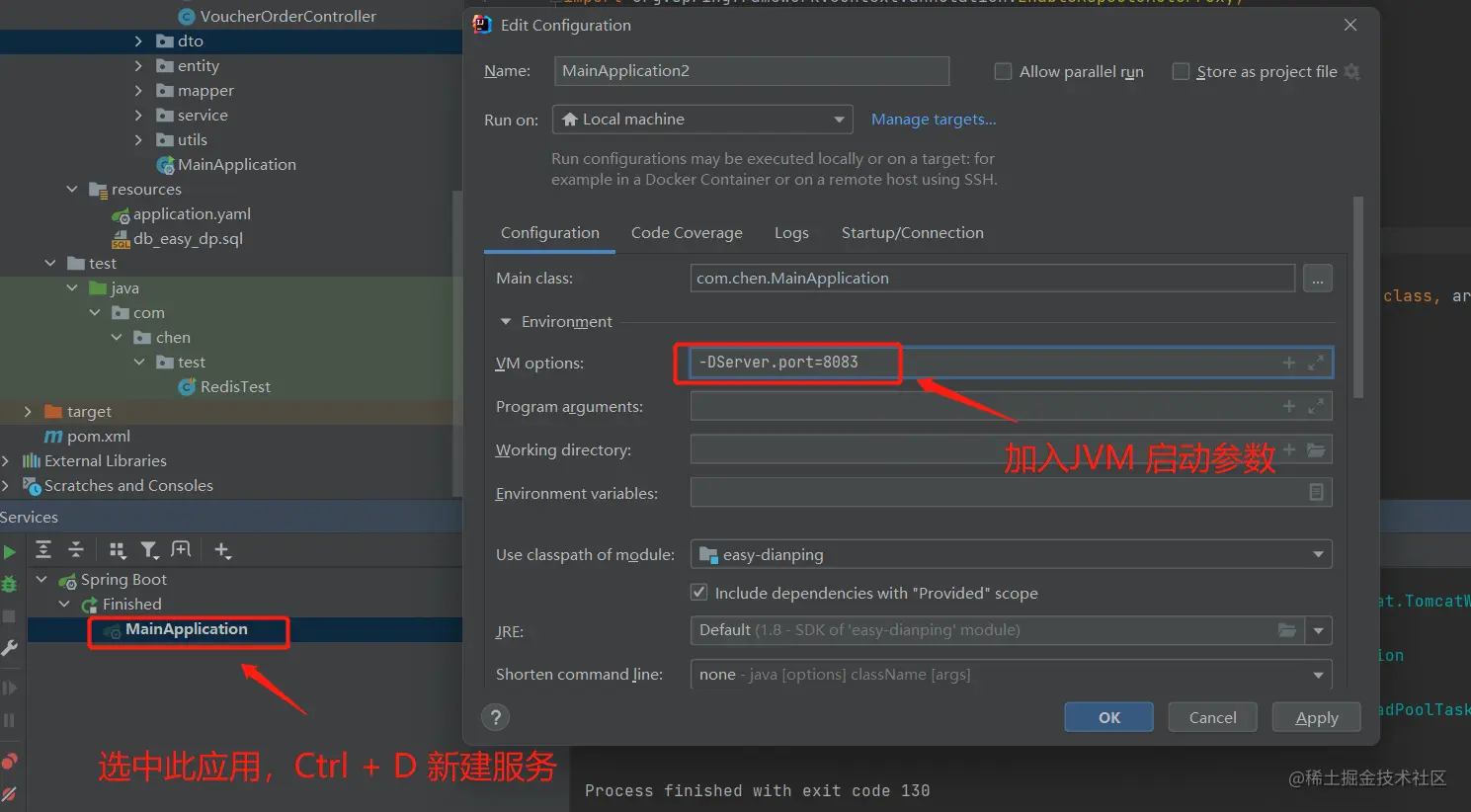Switch to the Code Coverage tab
1471x812 pixels.
click(x=687, y=233)
